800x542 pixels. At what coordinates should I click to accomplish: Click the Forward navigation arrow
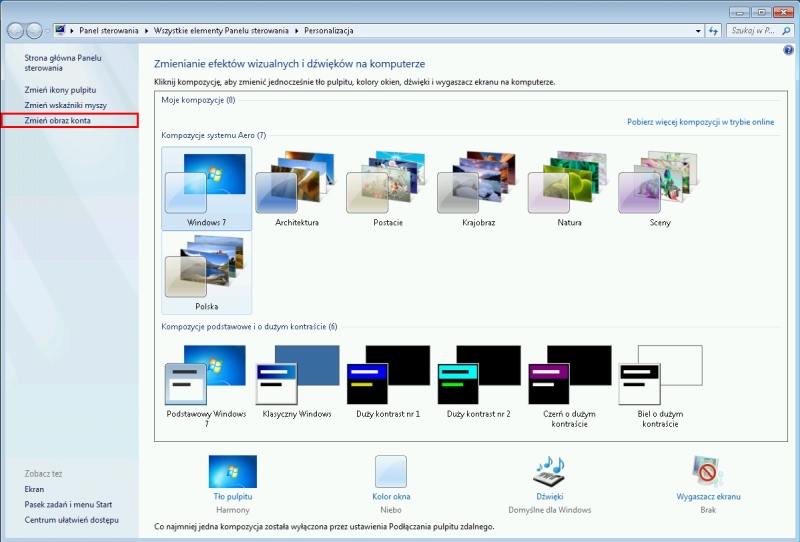(34, 31)
